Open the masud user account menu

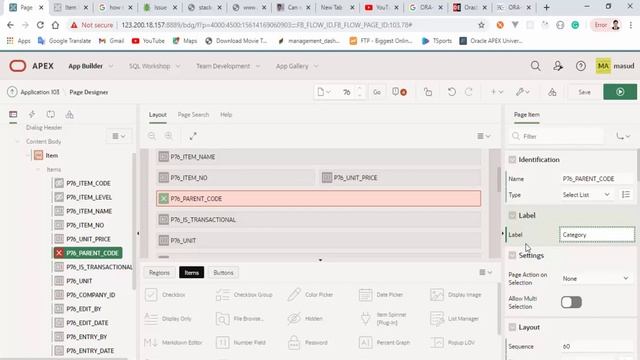pos(615,66)
